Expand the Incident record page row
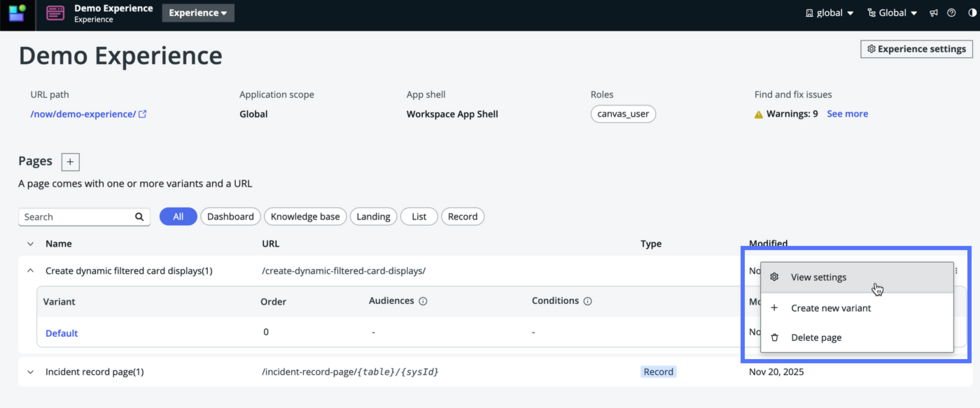The image size is (980, 408). pyautogui.click(x=30, y=372)
